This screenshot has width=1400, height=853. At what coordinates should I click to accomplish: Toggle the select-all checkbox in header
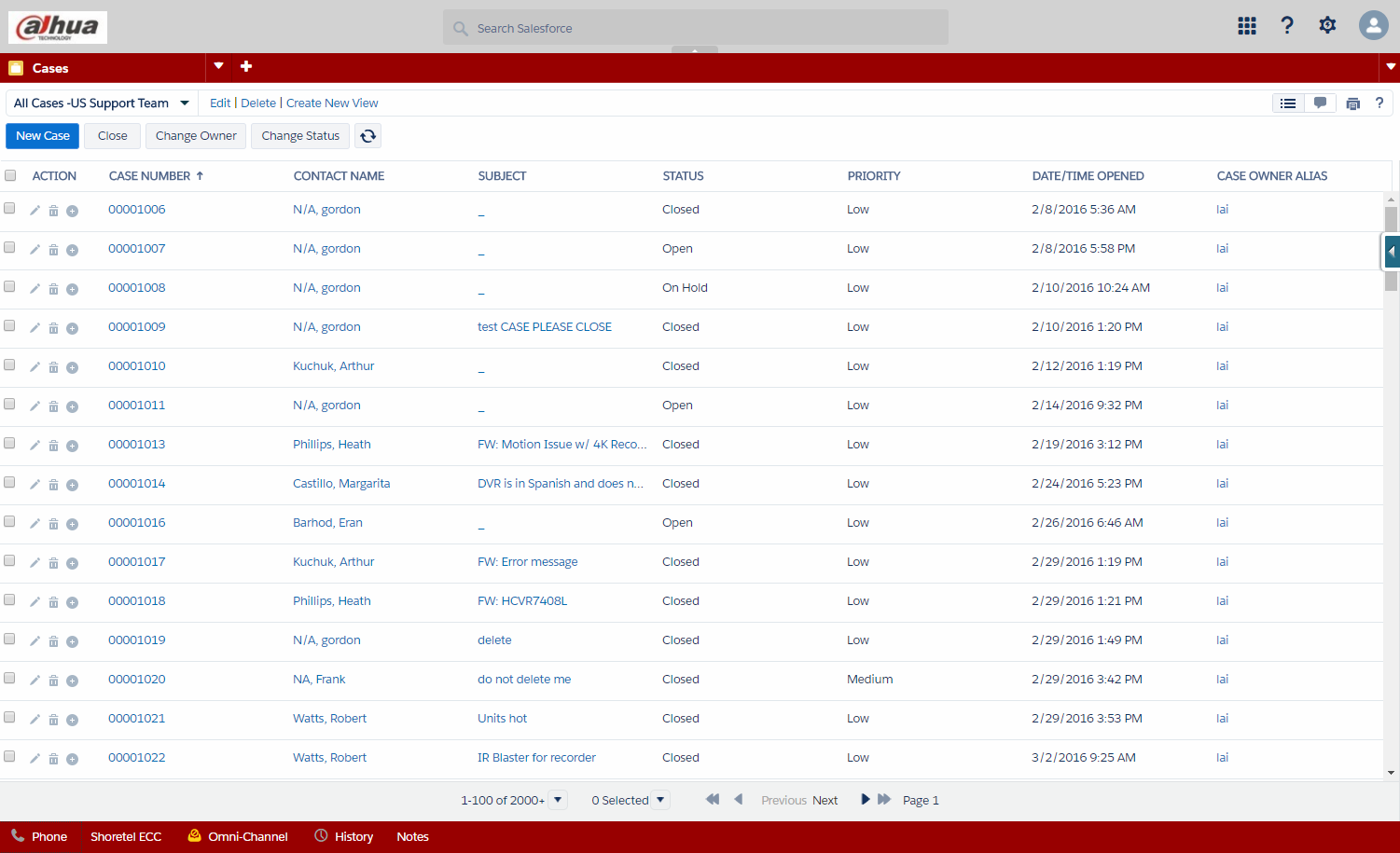pyautogui.click(x=10, y=175)
